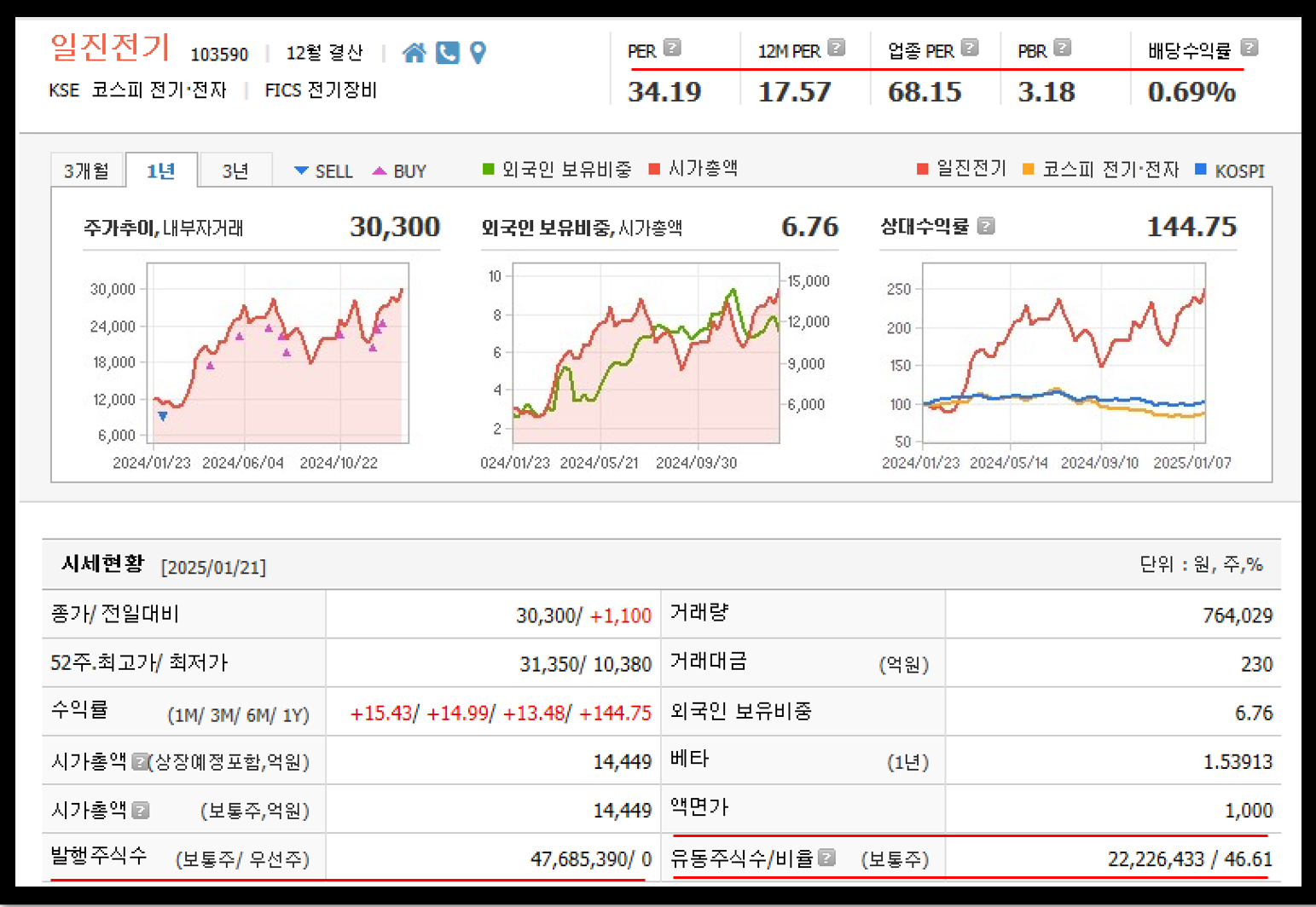The width and height of the screenshot is (1316, 907).
Task: Click beta value 1.53913
Action: tap(1238, 761)
